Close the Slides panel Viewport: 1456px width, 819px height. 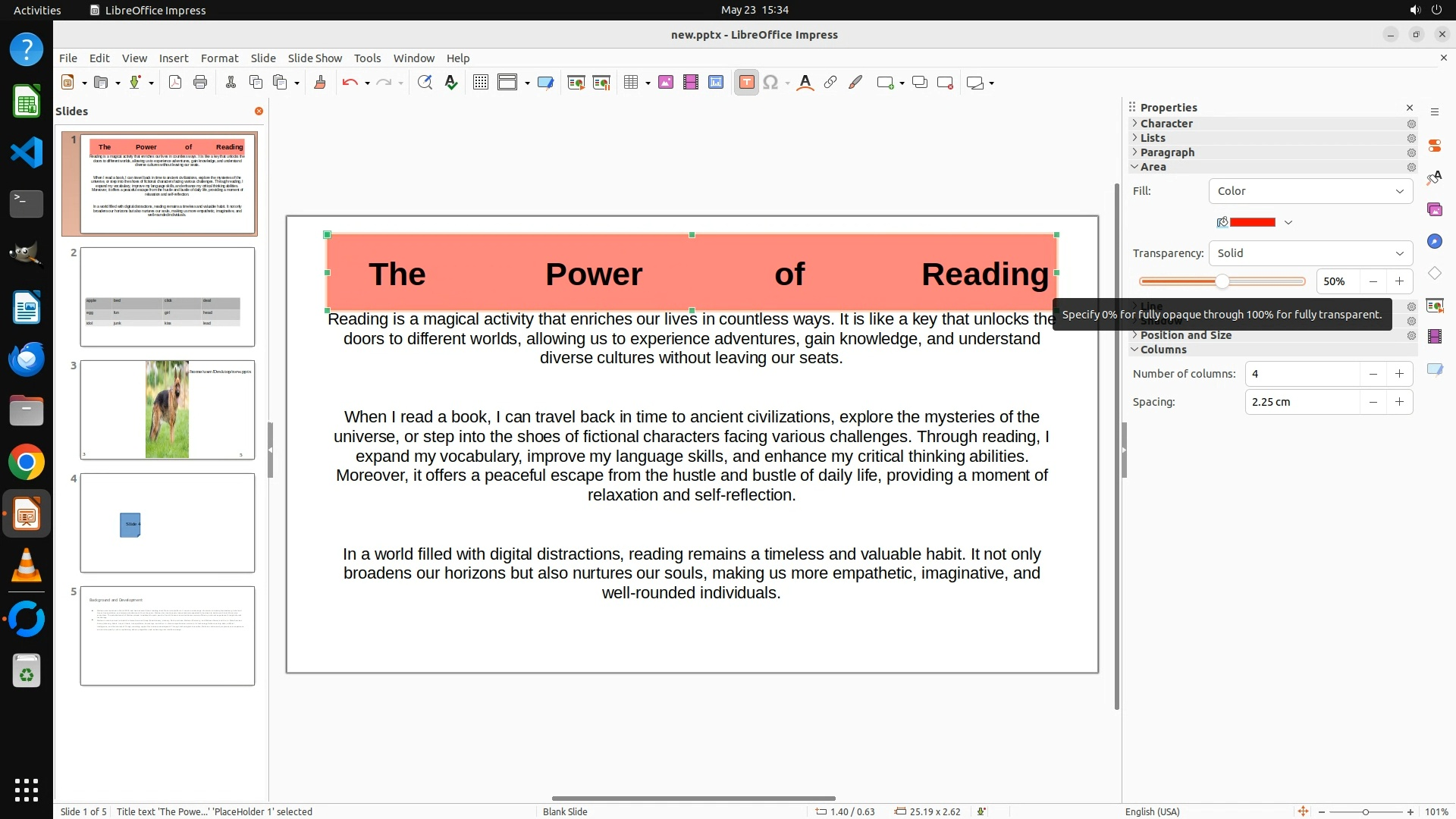pos(259,111)
